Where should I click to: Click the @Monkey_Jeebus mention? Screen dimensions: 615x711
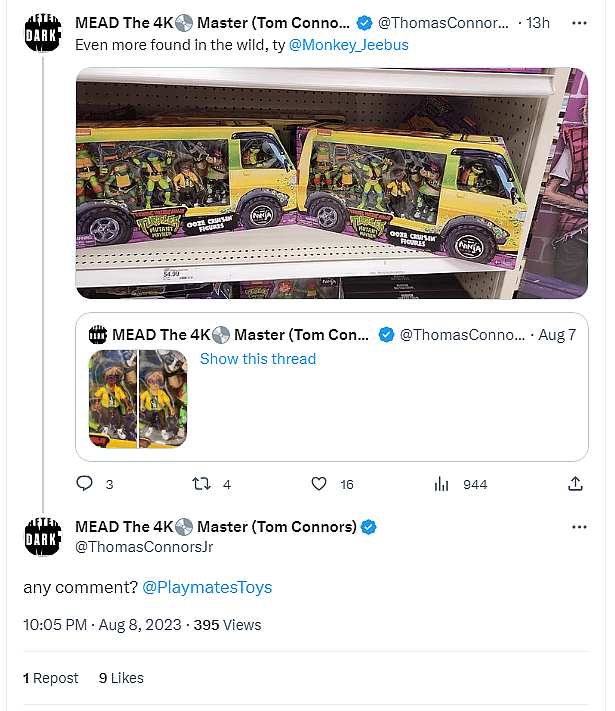(348, 44)
